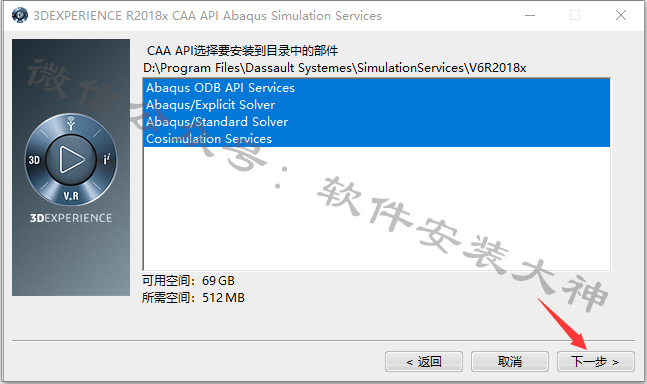Click the play icon in compass logo
Viewport: 647px width, 384px height.
click(71, 160)
